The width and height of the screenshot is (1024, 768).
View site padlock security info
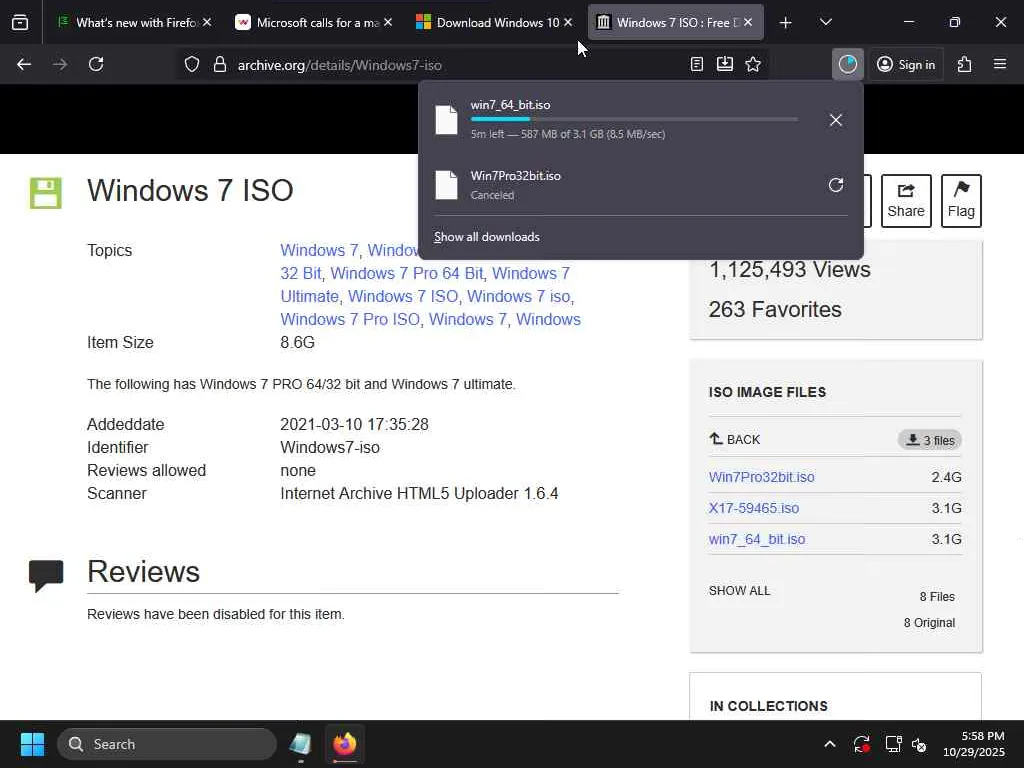tap(220, 64)
